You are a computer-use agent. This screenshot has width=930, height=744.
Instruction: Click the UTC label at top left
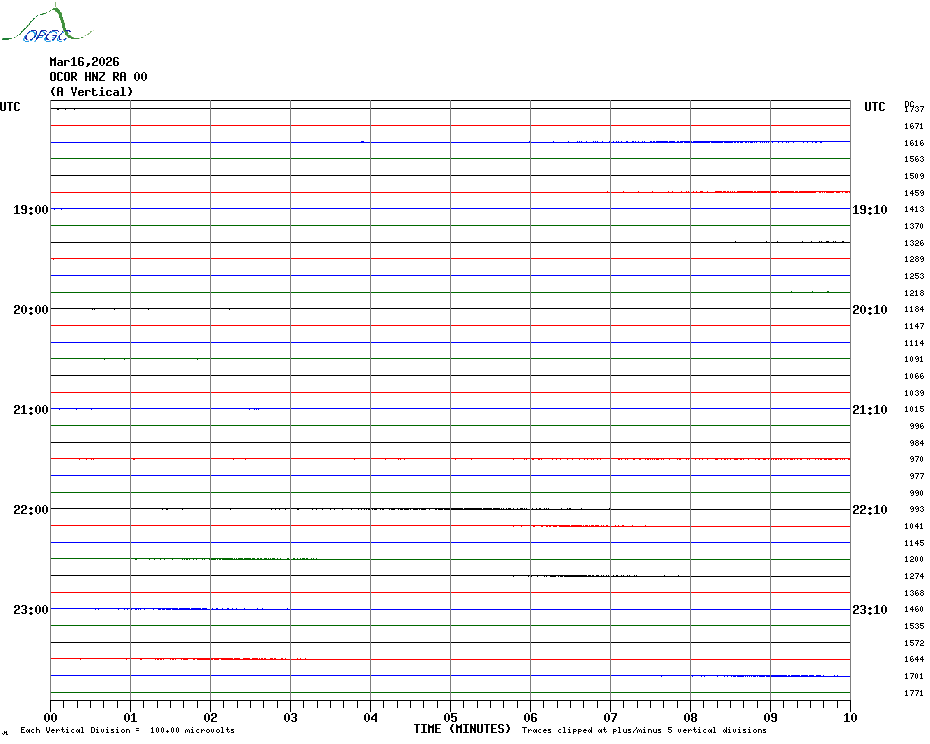pyautogui.click(x=10, y=107)
